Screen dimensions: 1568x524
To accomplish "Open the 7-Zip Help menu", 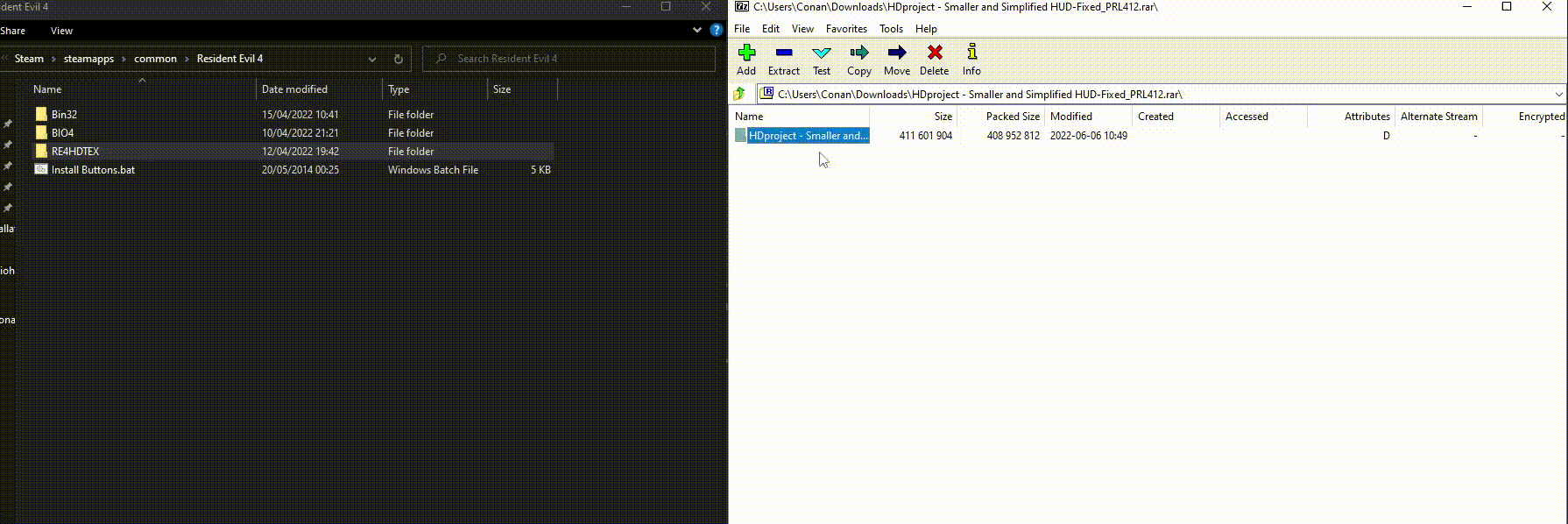I will tap(926, 29).
